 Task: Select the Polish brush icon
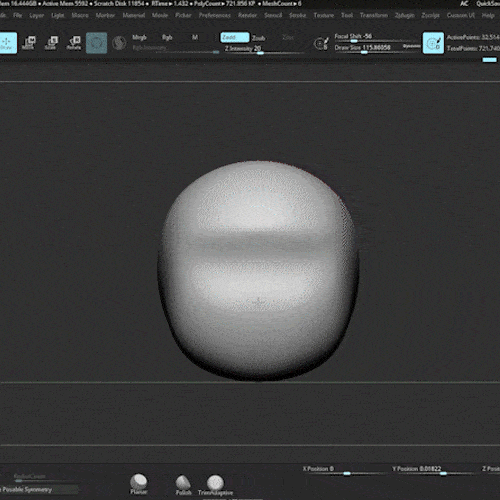tap(183, 485)
